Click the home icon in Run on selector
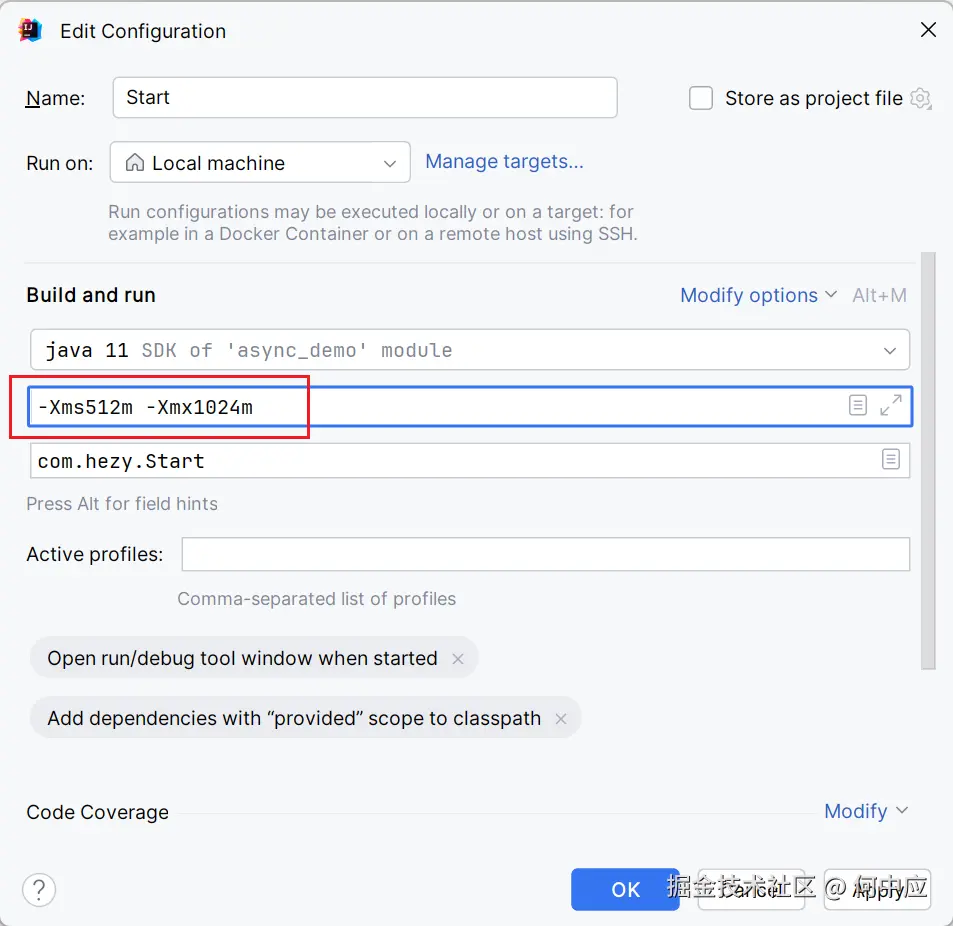Image resolution: width=953 pixels, height=926 pixels. (x=134, y=163)
